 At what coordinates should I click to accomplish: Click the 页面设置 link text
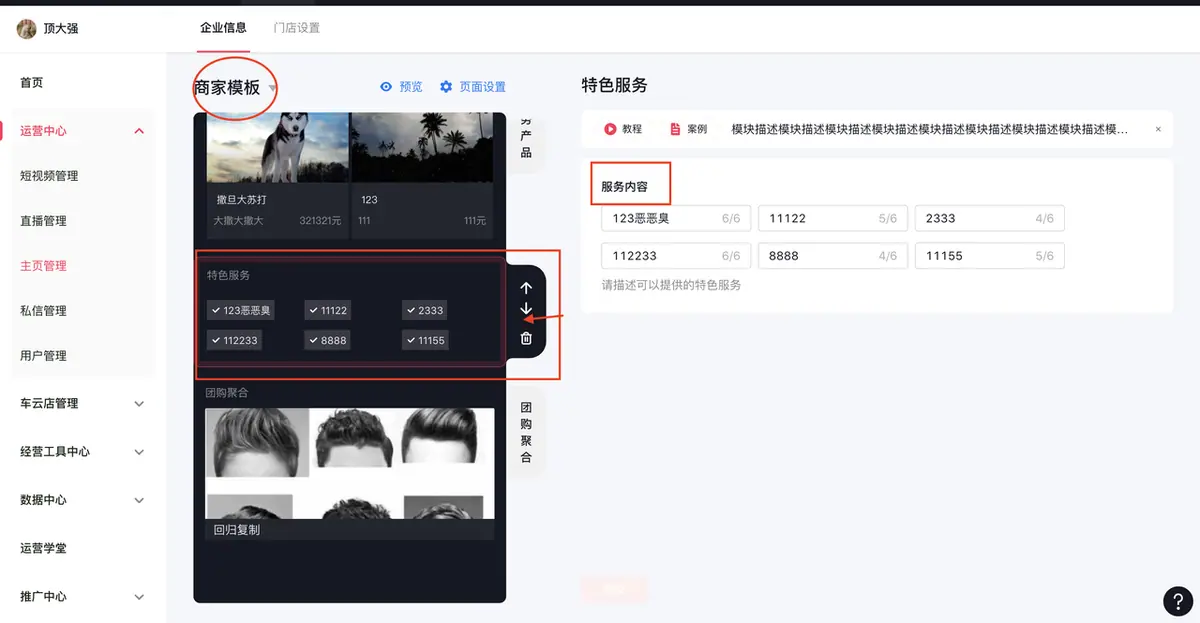[483, 87]
